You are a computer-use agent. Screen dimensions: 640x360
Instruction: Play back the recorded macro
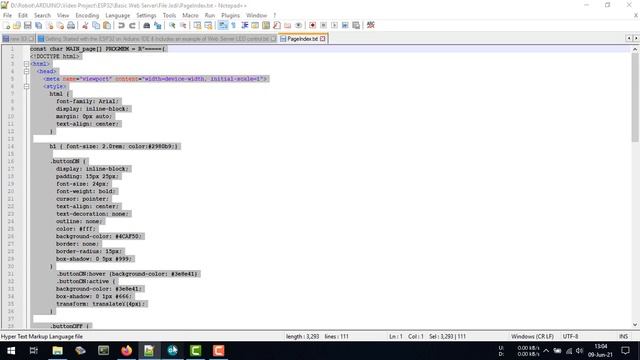334,25
